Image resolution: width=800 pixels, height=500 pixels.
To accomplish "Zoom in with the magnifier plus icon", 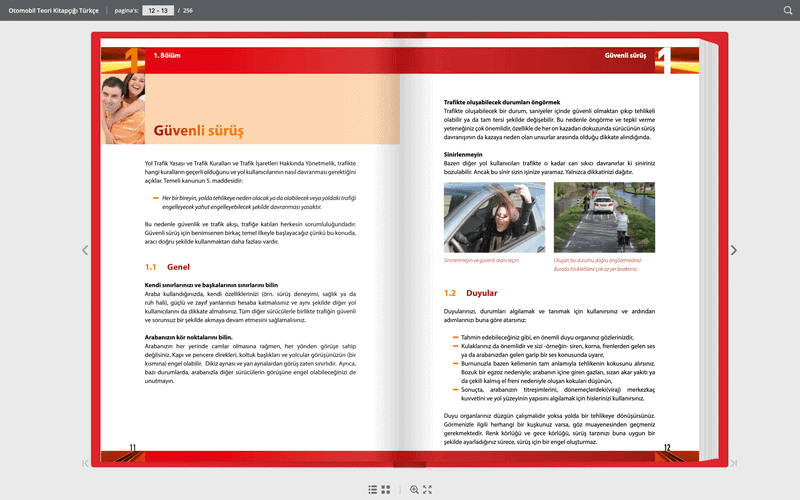I will pyautogui.click(x=414, y=489).
